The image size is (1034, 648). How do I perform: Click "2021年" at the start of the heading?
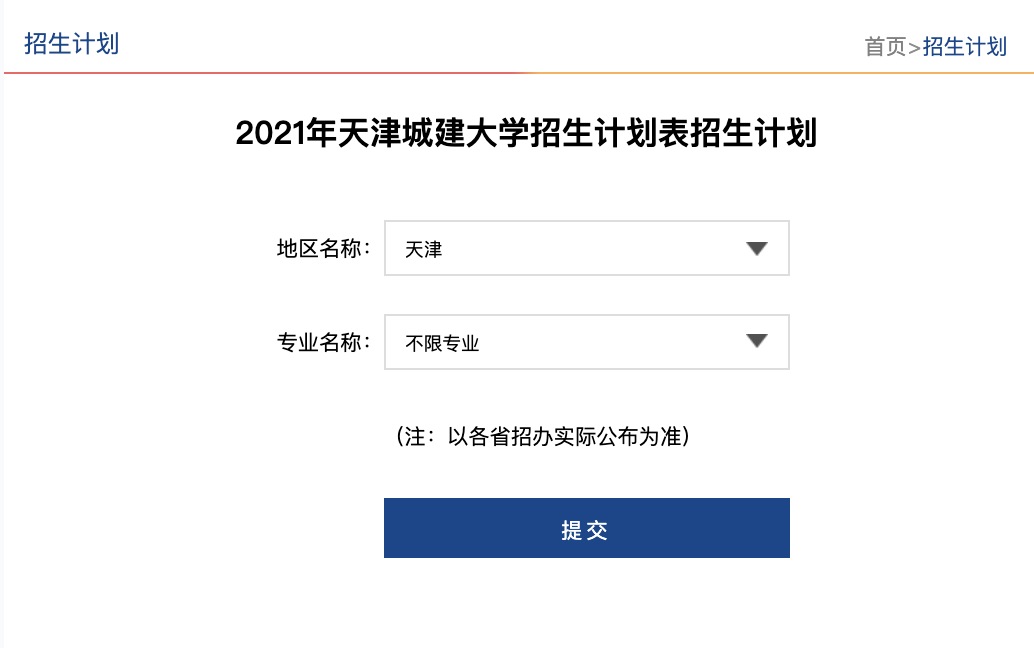272,133
